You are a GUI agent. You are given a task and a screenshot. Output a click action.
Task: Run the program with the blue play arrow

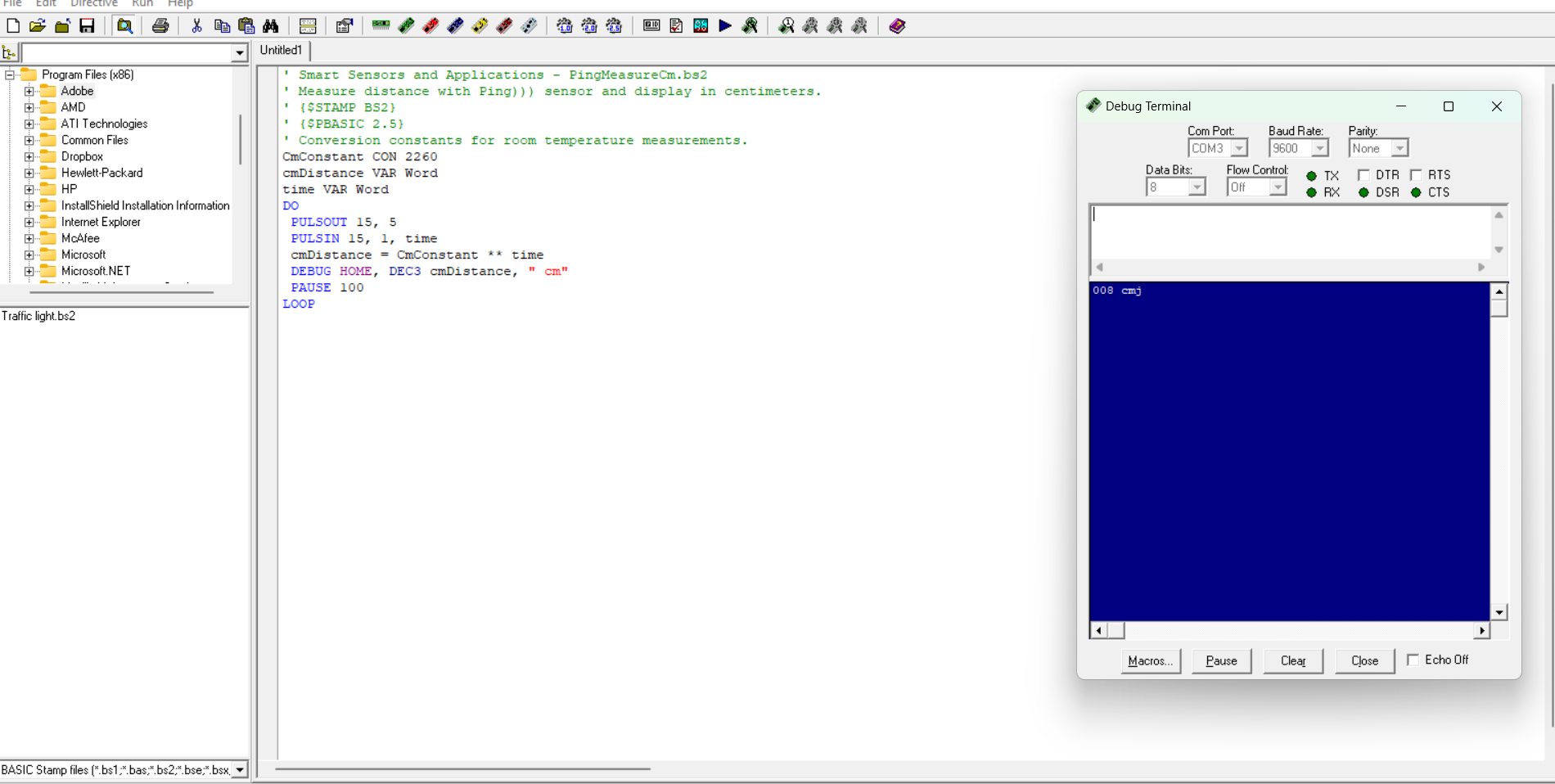(725, 26)
